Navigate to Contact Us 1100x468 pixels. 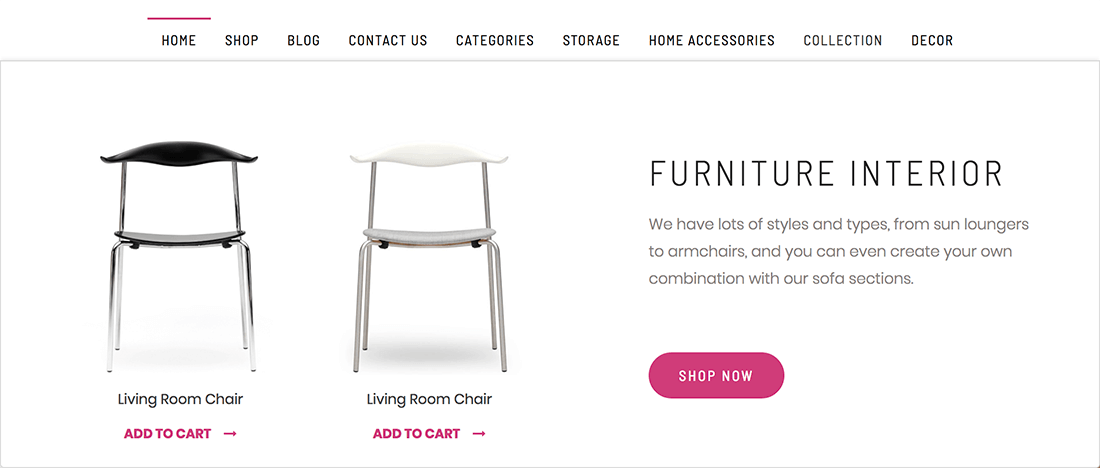pyautogui.click(x=387, y=41)
